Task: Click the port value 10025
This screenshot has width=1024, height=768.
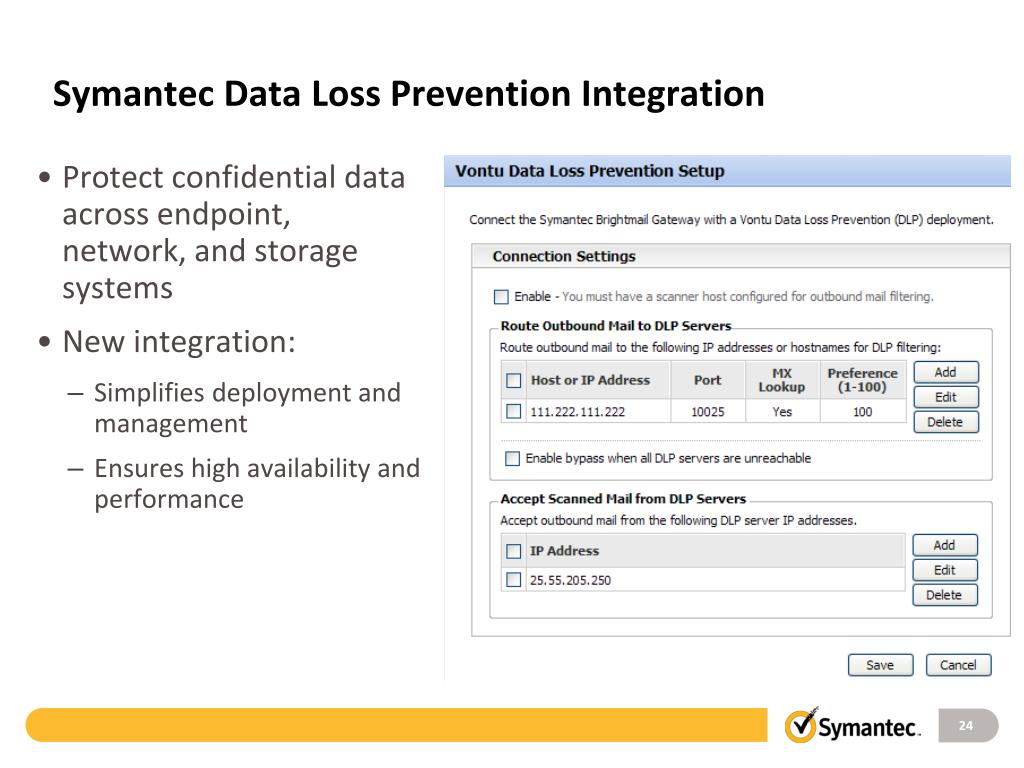Action: tap(708, 412)
